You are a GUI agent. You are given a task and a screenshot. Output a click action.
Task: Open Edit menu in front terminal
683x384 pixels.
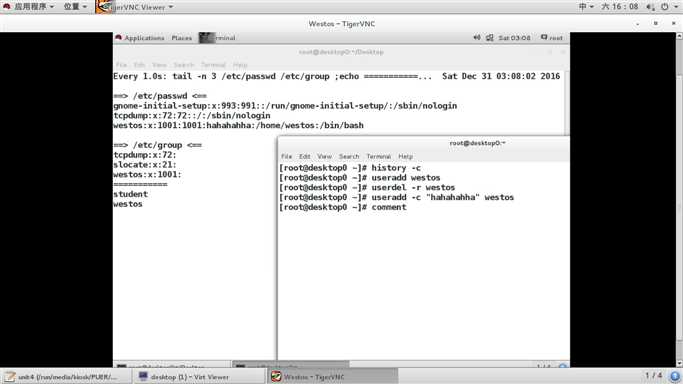[x=304, y=156]
